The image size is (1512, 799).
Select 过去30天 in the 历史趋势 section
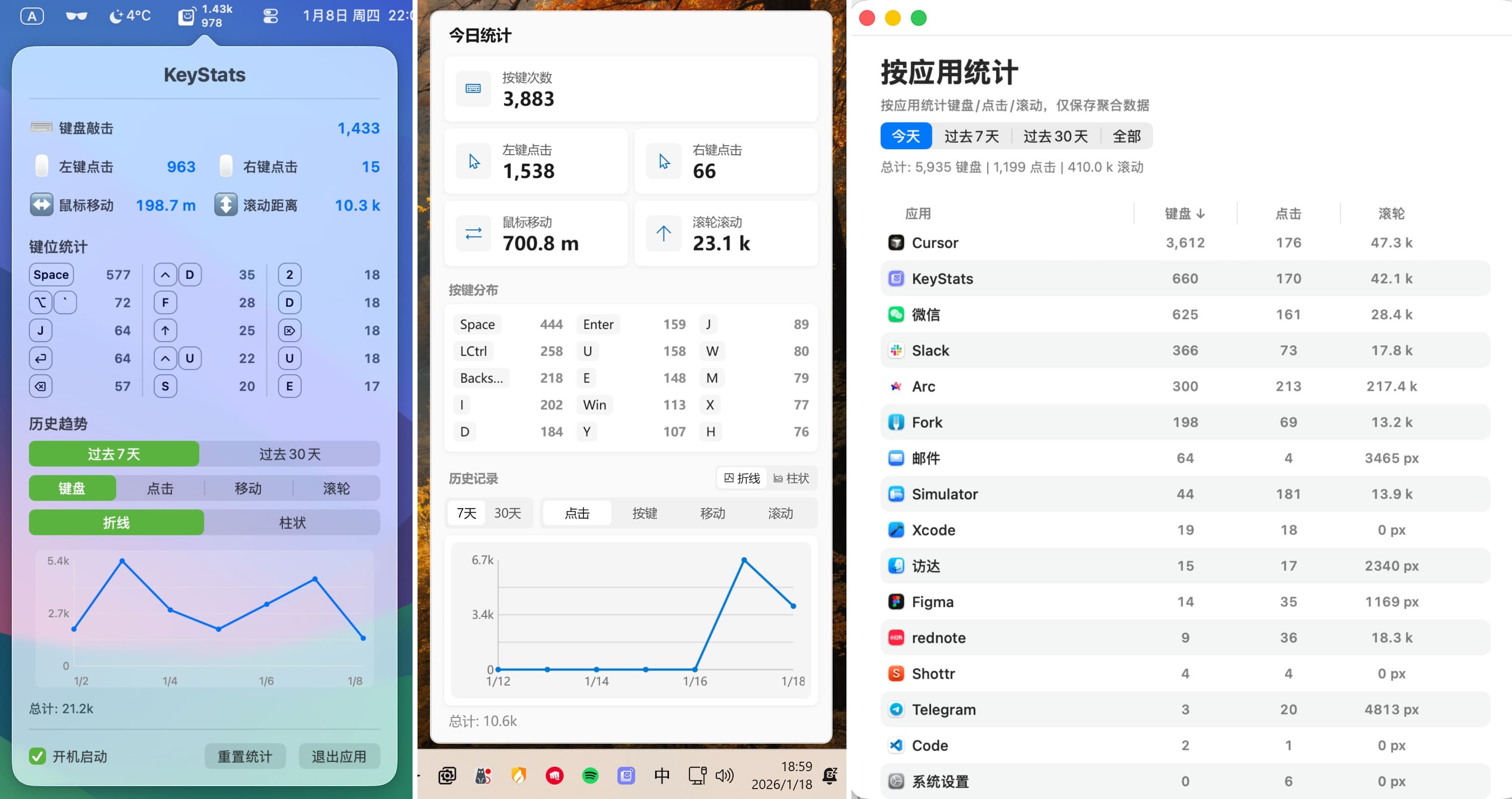point(289,454)
